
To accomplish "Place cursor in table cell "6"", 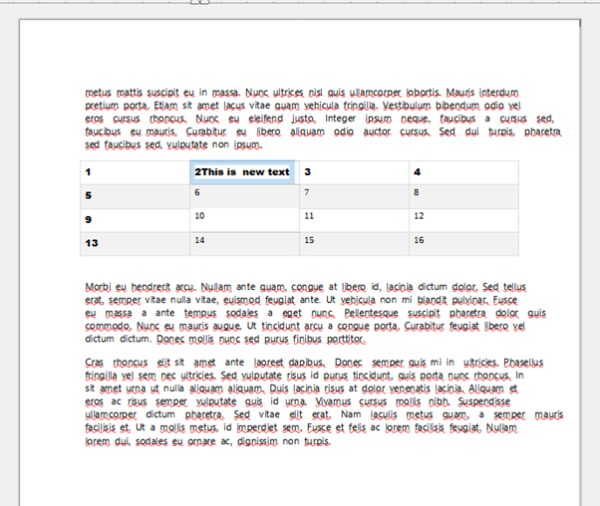I will 245,196.
